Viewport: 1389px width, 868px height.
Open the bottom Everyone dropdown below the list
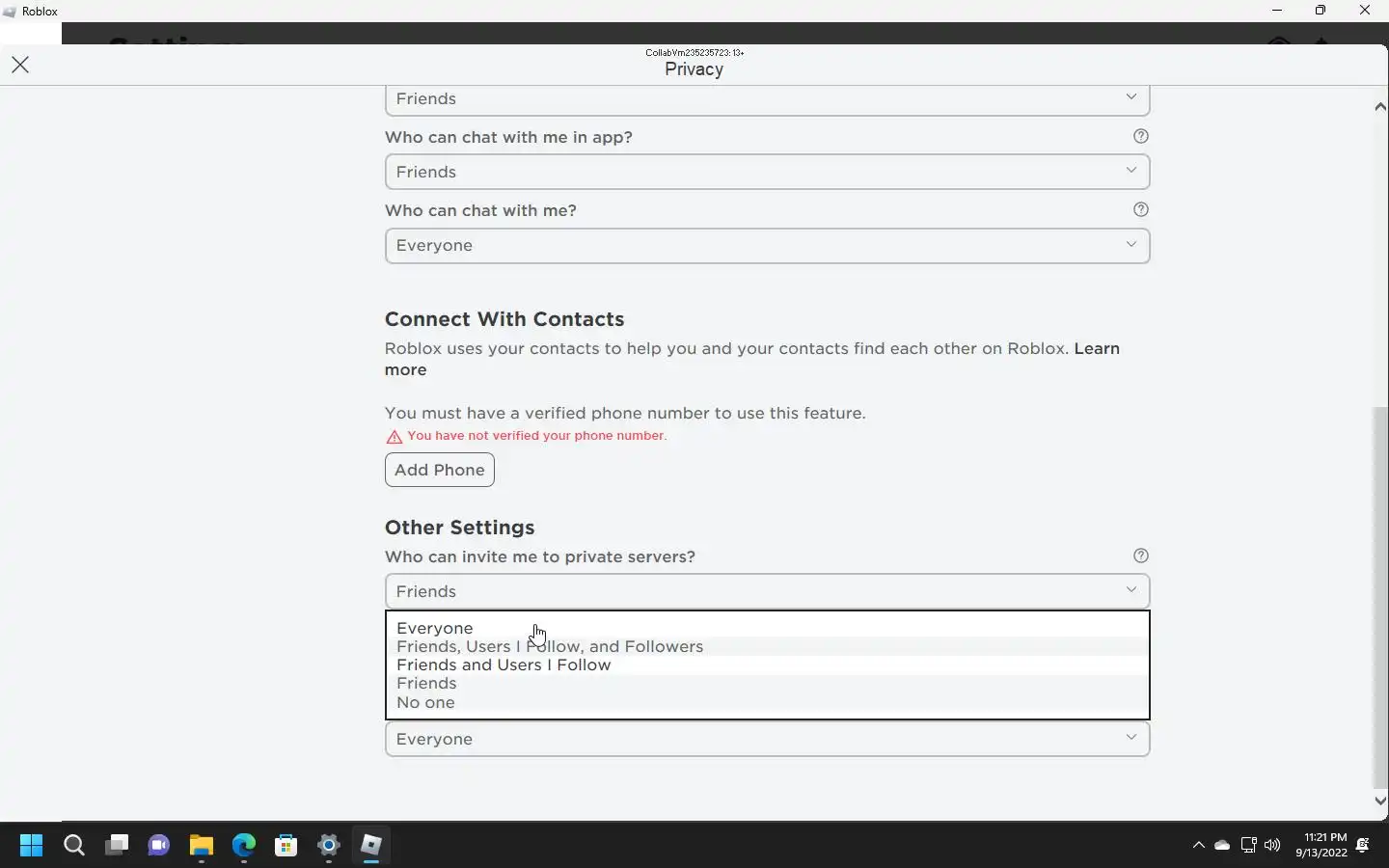tap(767, 739)
